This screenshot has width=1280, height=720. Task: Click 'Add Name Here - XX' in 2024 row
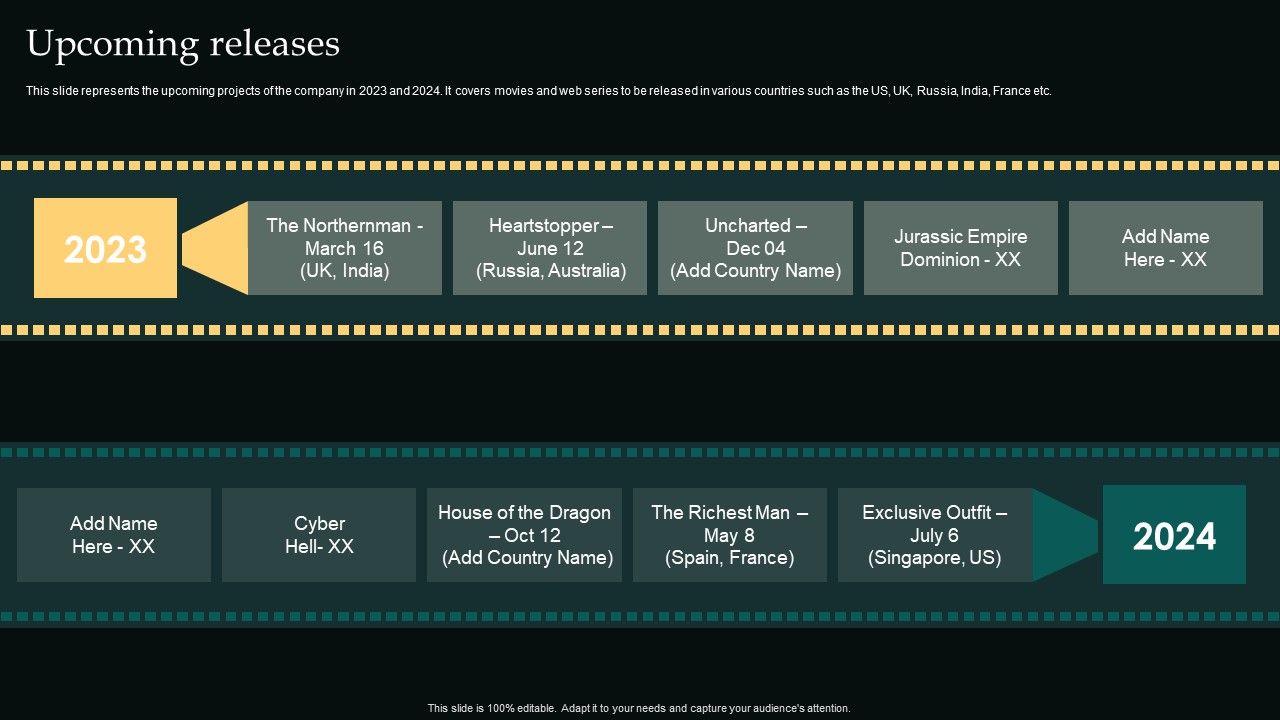point(114,535)
